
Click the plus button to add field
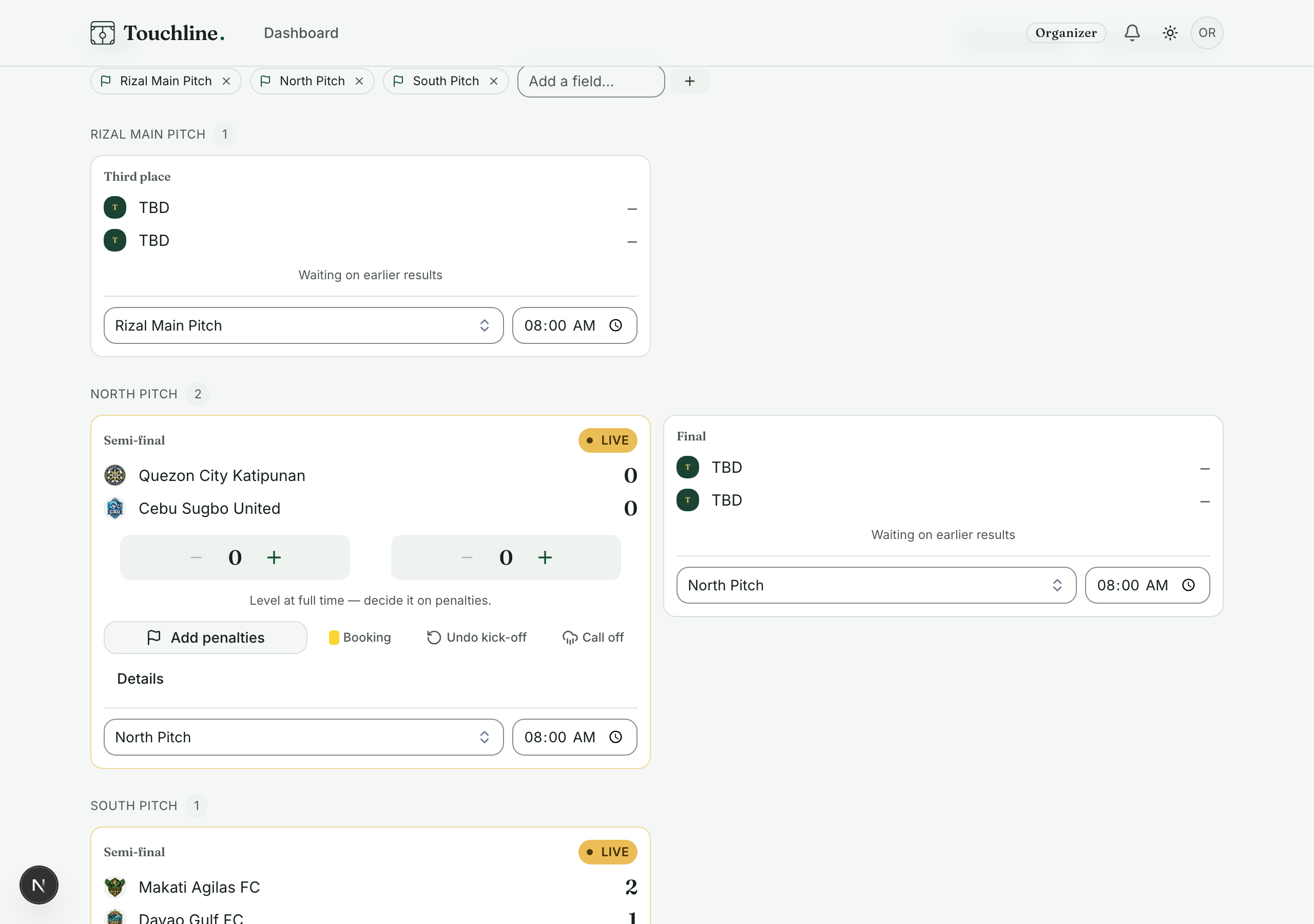coord(690,81)
